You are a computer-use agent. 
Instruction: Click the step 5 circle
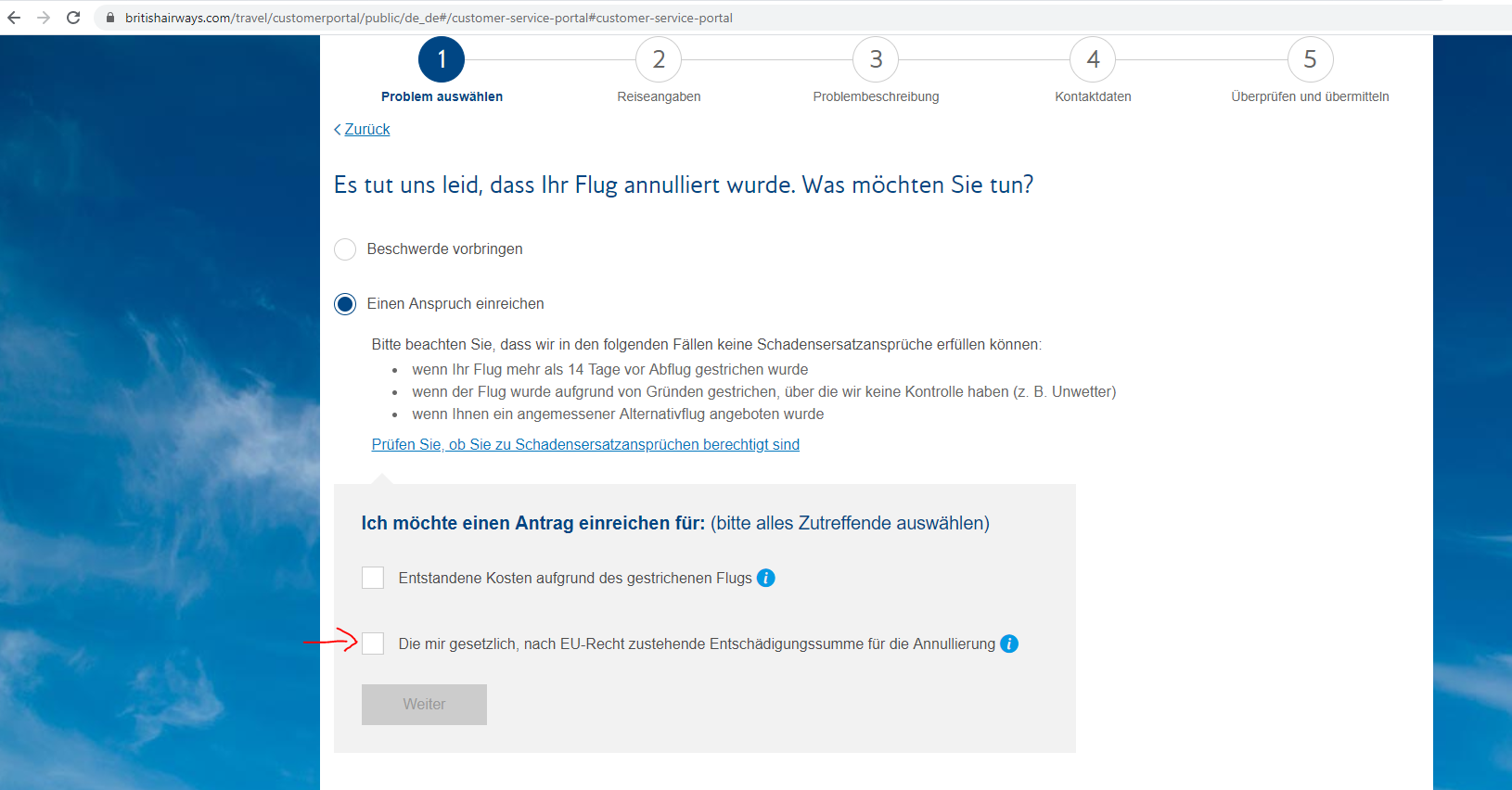tap(1310, 59)
